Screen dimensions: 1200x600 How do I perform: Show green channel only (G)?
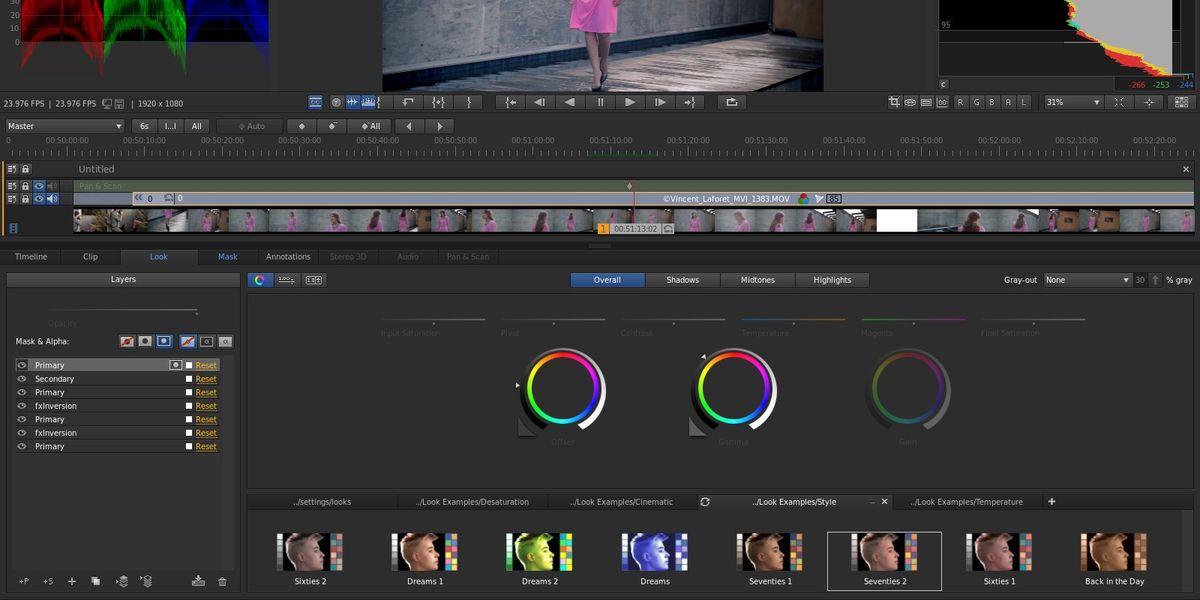[x=977, y=102]
